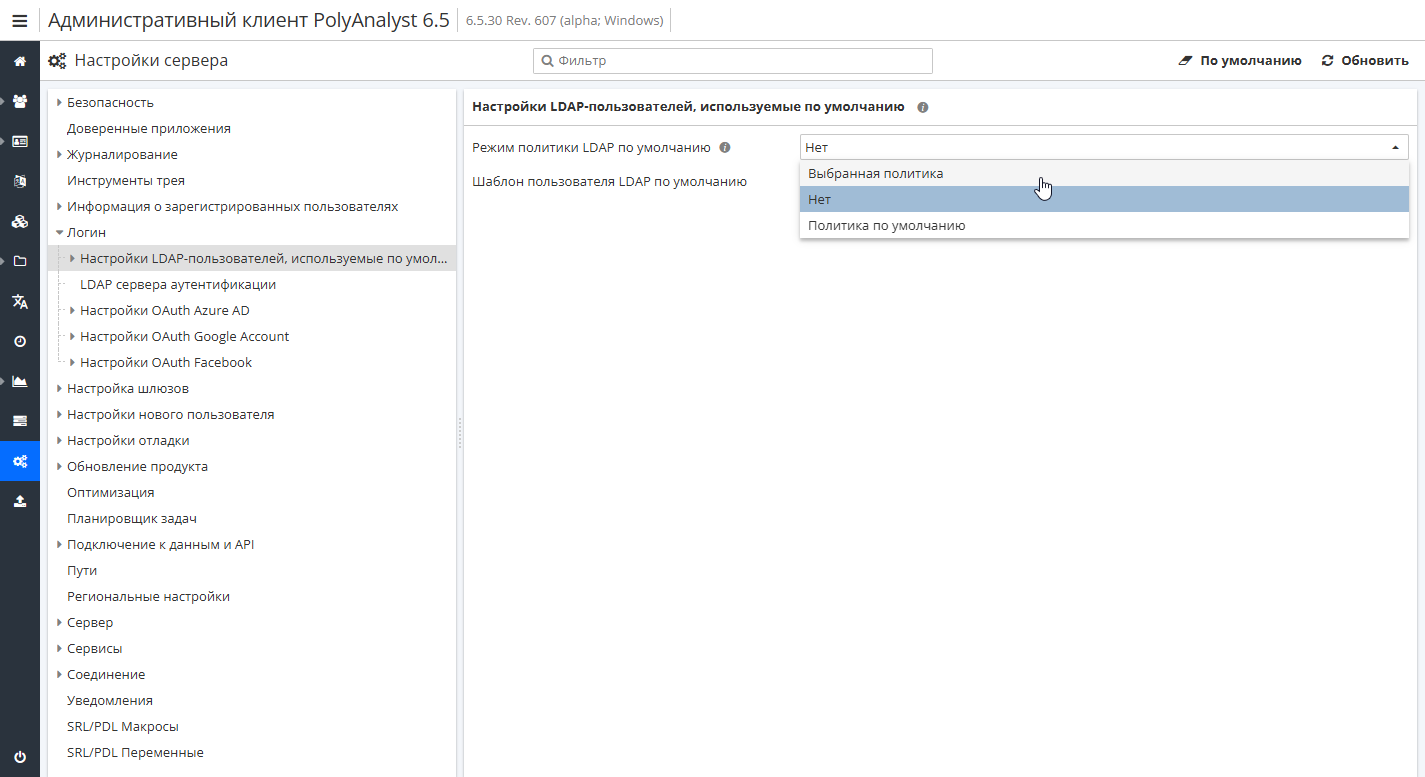1425x777 pixels.
Task: Select Планировщик задач in tree
Action: (131, 518)
